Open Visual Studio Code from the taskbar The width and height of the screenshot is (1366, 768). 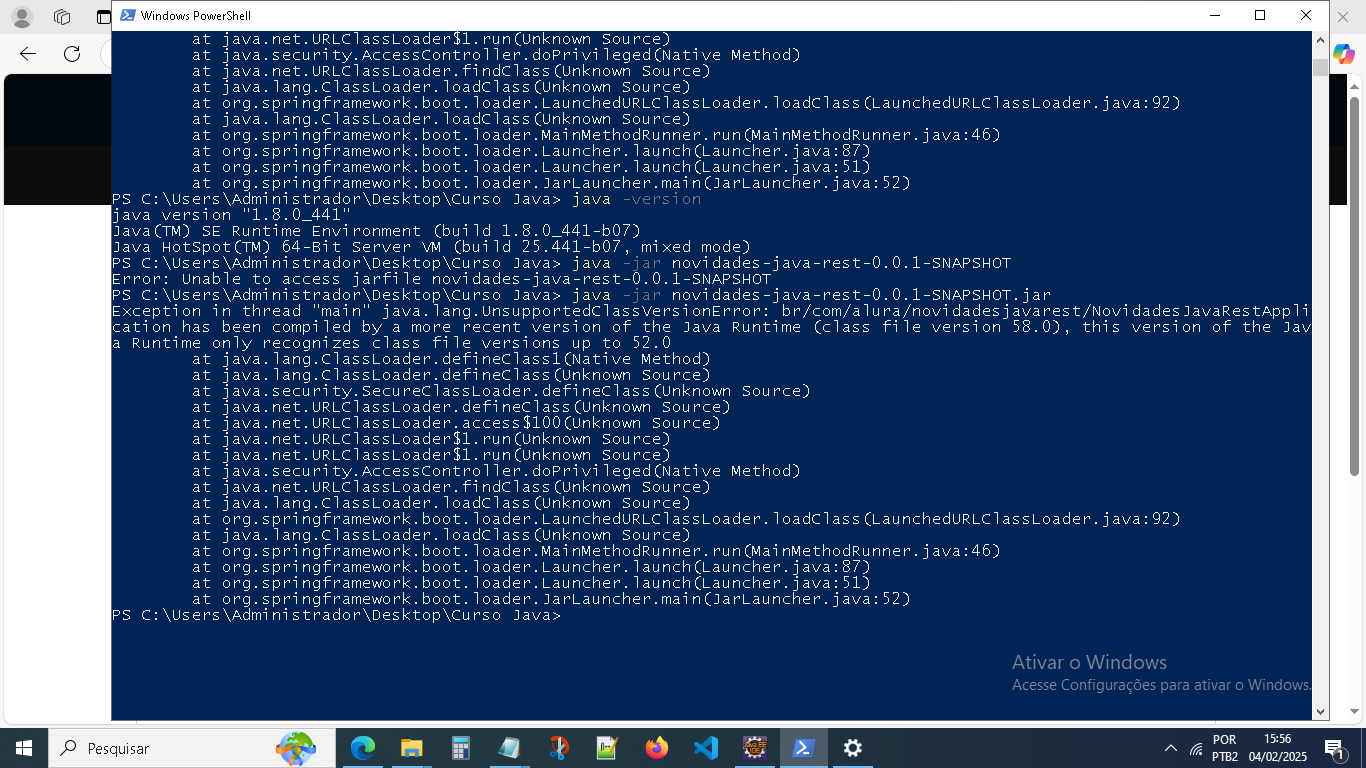(x=706, y=748)
